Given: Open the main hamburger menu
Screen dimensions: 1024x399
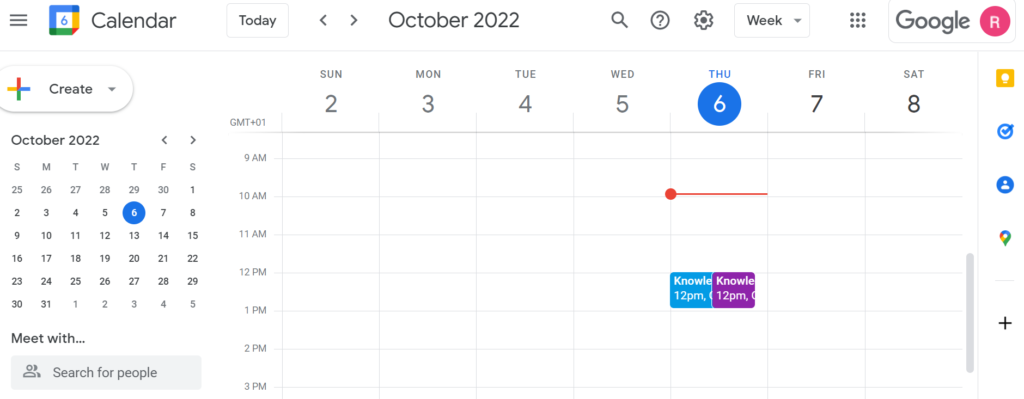Looking at the screenshot, I should click(18, 20).
